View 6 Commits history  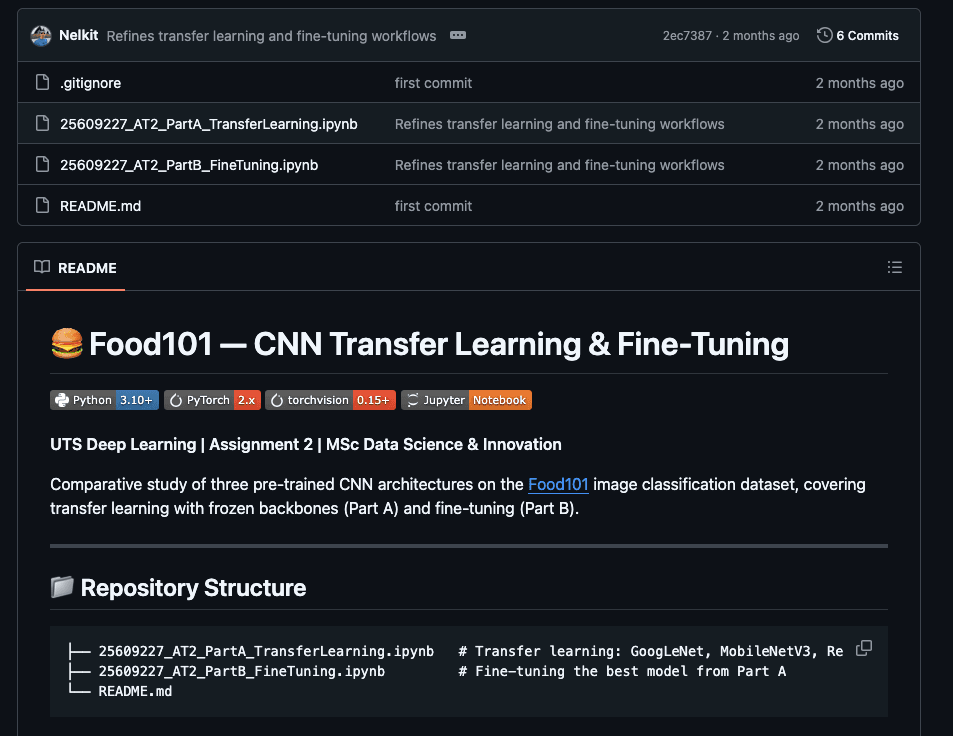[x=858, y=35]
